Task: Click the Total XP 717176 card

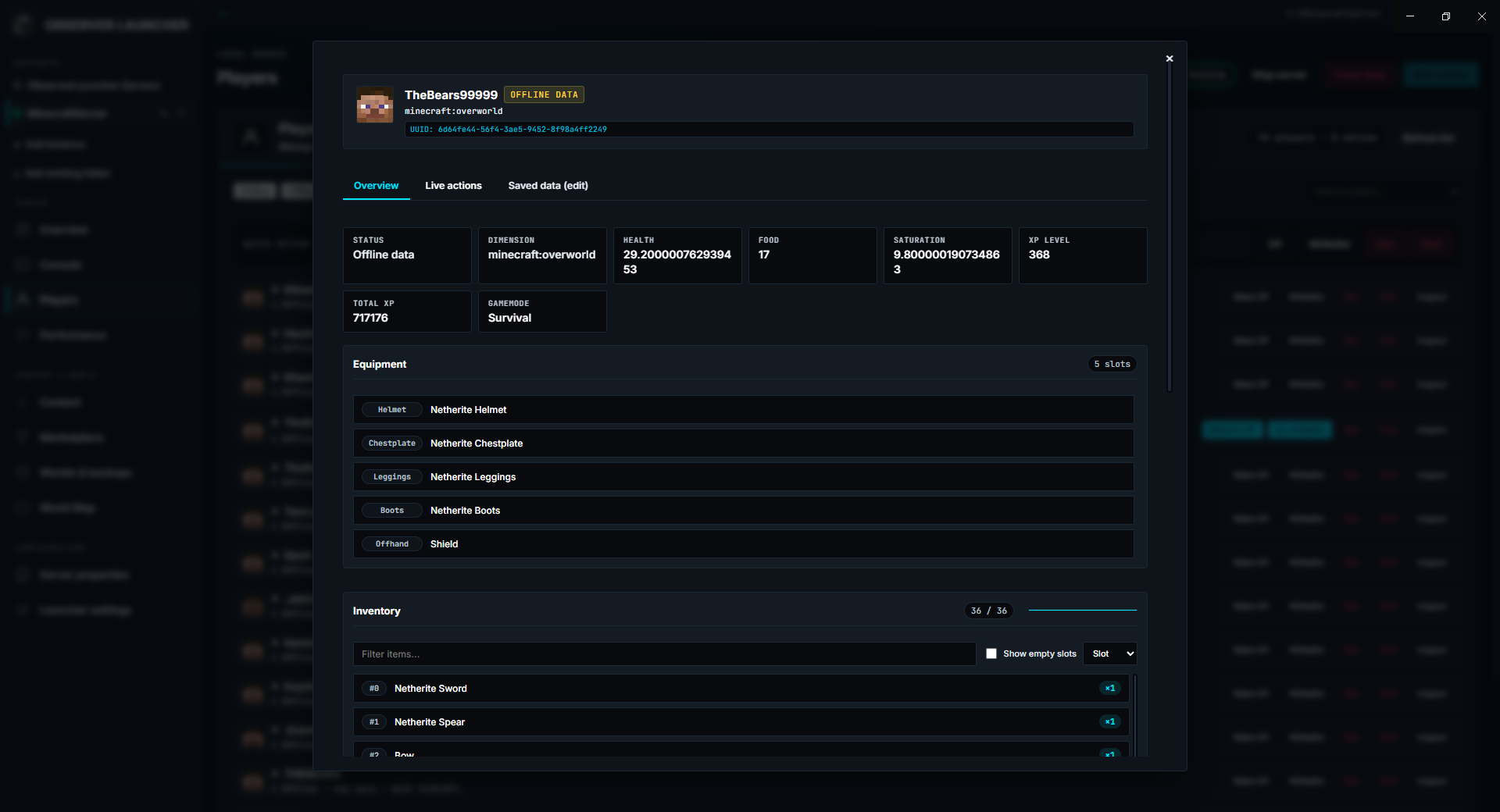Action: coord(407,312)
